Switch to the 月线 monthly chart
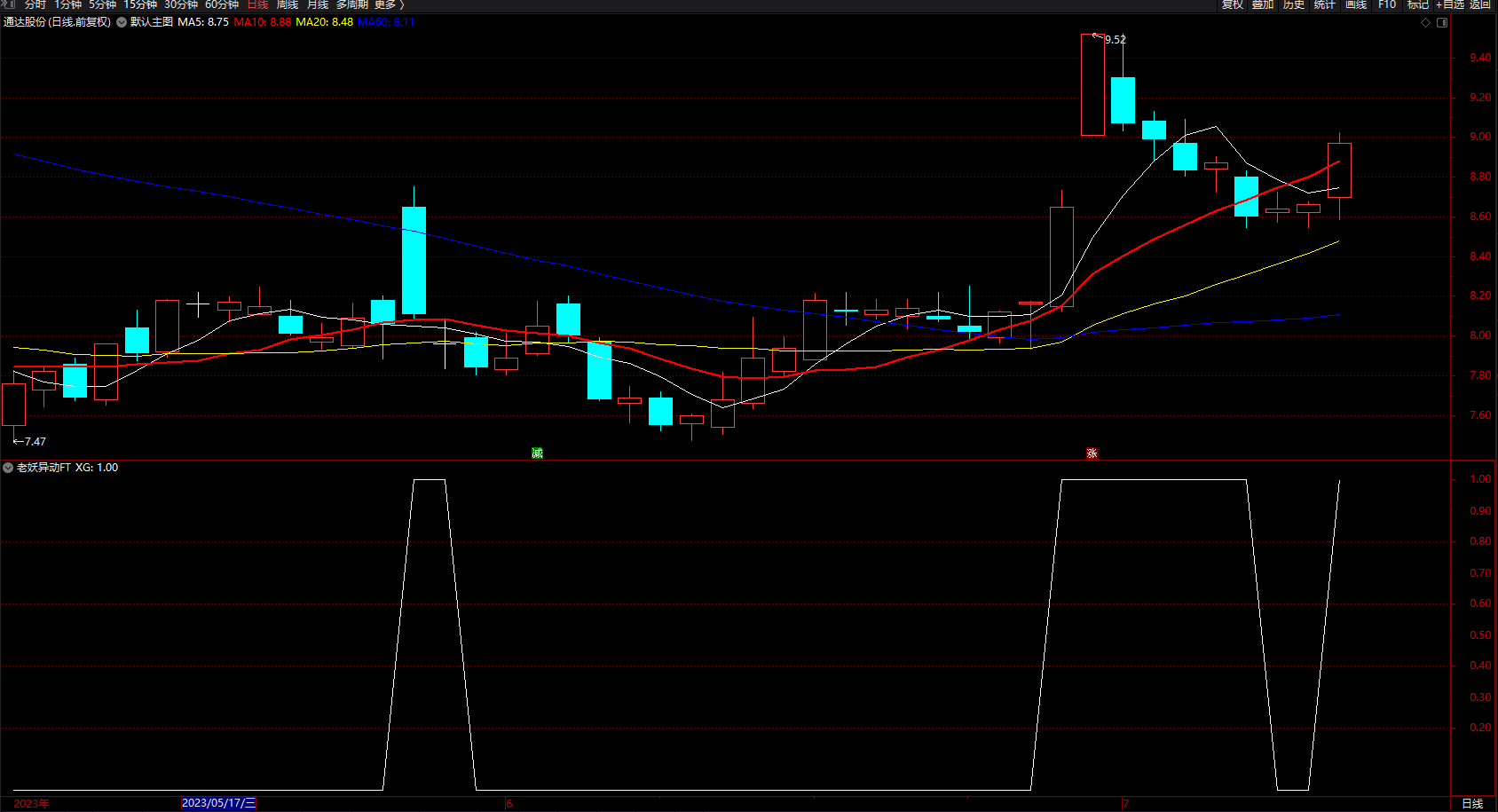Screen dimensions: 1498x812 (x=318, y=4)
